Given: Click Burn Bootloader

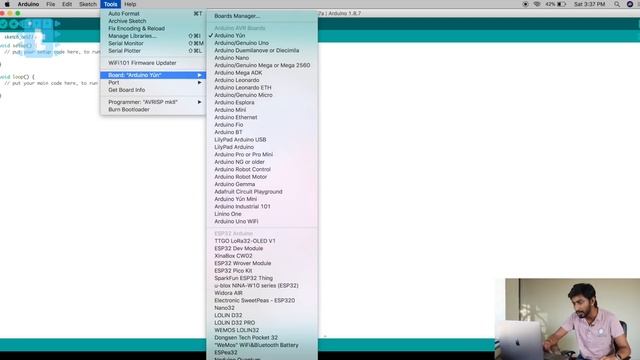Looking at the screenshot, I should click(153, 109).
